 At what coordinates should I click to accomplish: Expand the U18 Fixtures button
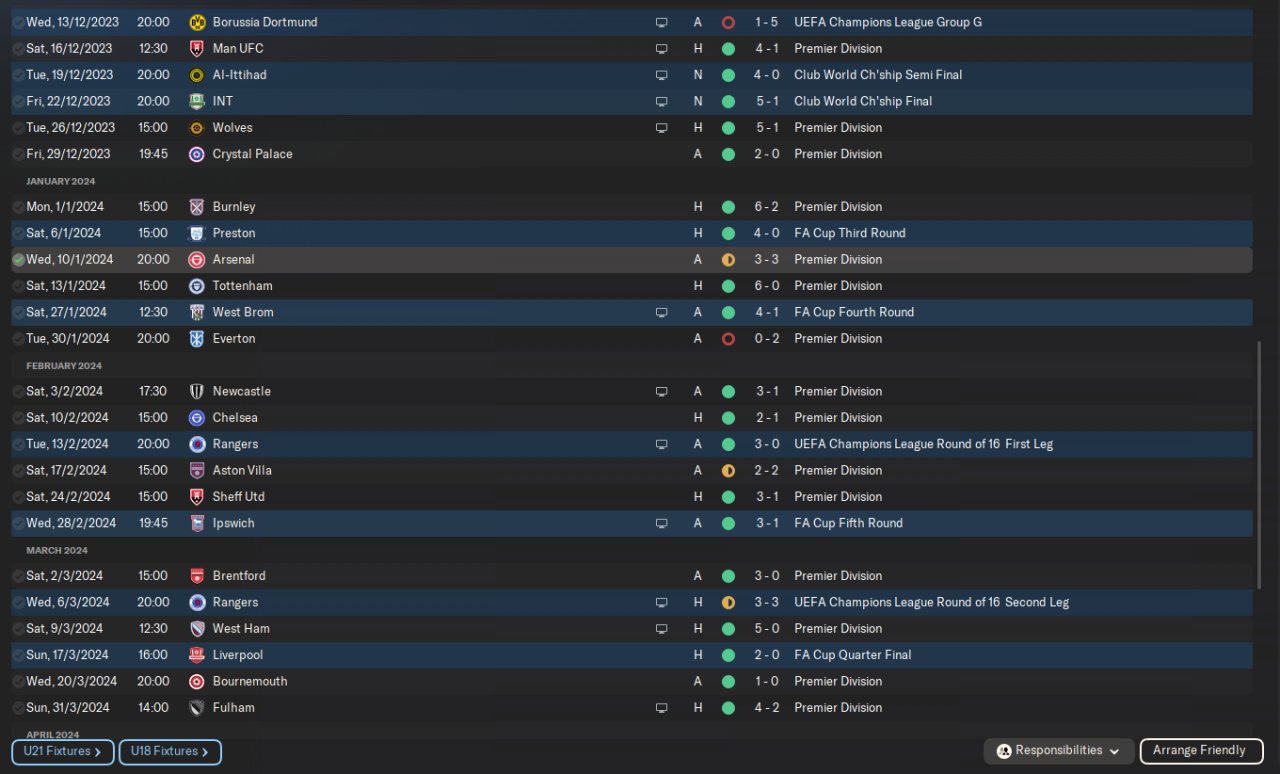[170, 752]
